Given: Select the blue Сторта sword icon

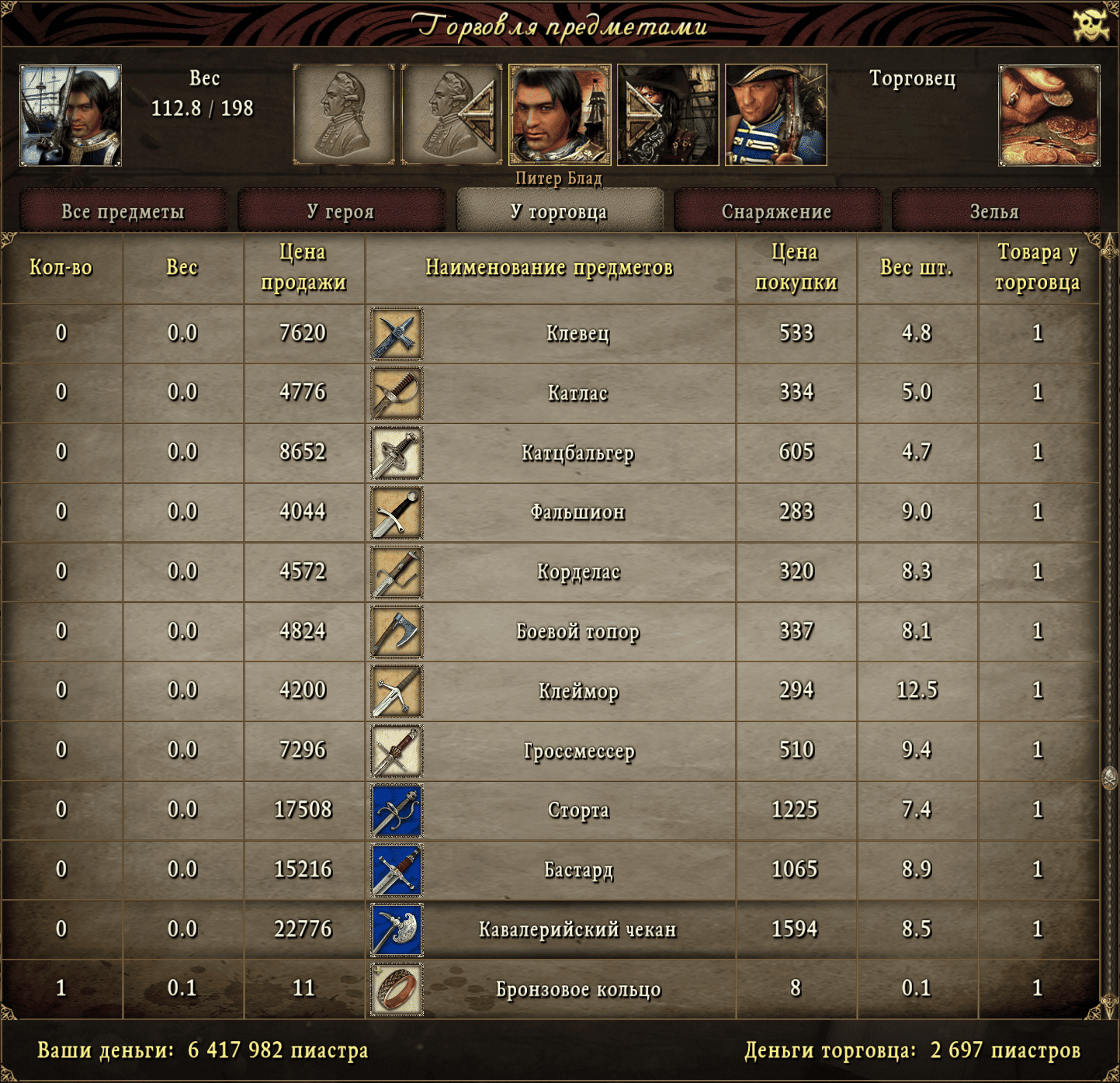Looking at the screenshot, I should coord(397,811).
